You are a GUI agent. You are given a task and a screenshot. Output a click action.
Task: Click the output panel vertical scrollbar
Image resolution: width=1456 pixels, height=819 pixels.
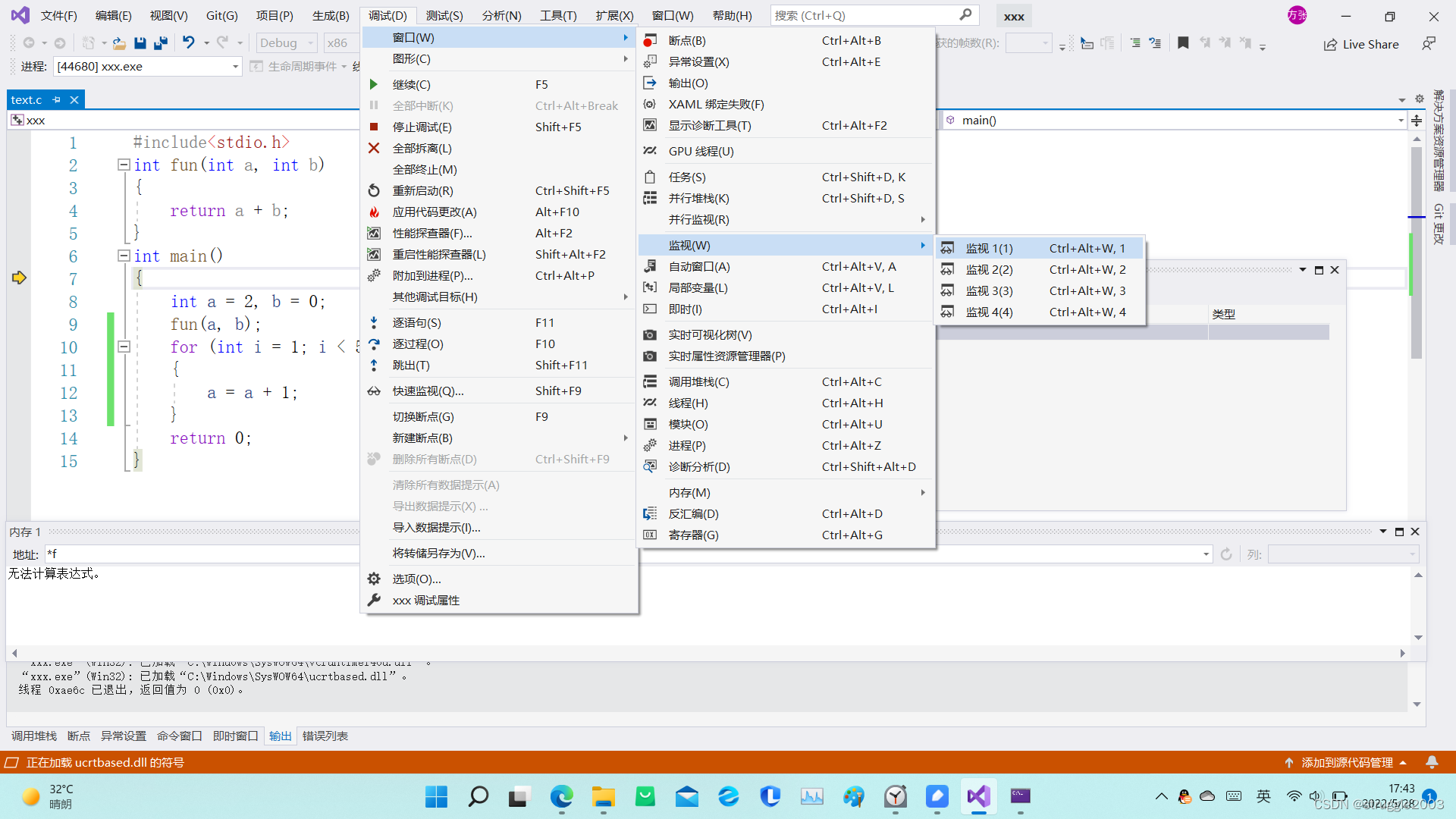click(x=1417, y=686)
